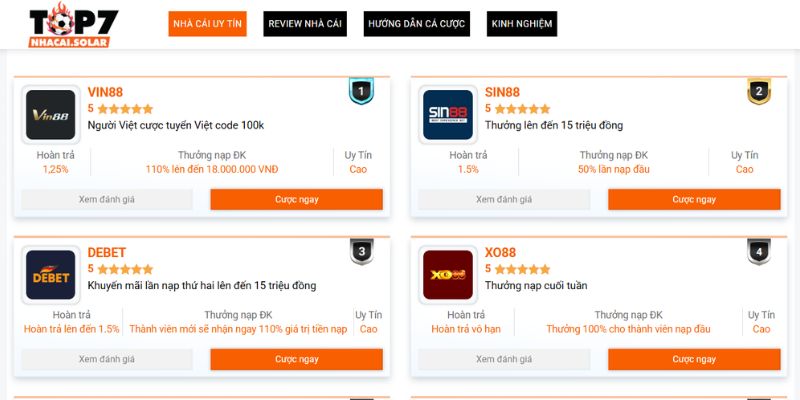The image size is (800, 400).
Task: Click Cược ngay for DEBET
Action: (296, 359)
